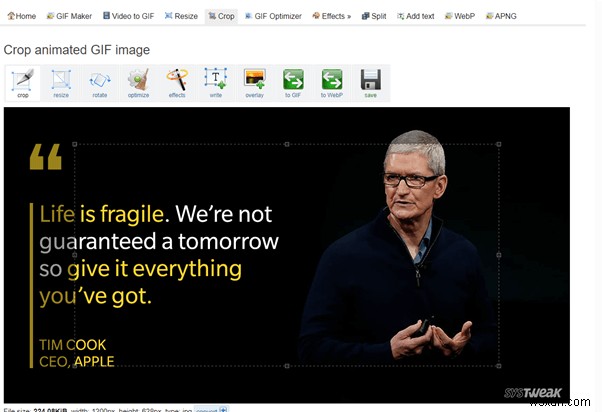Open the Resize menu item
Image resolution: width=602 pixels, height=412 pixels.
(181, 16)
